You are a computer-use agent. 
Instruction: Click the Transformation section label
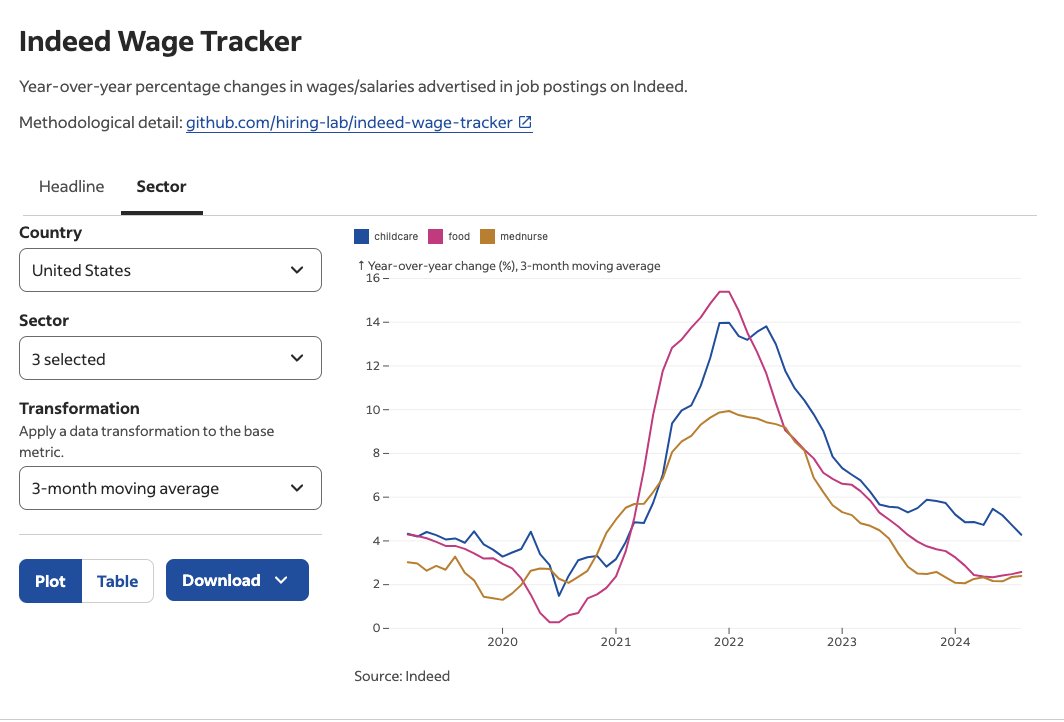tap(79, 408)
